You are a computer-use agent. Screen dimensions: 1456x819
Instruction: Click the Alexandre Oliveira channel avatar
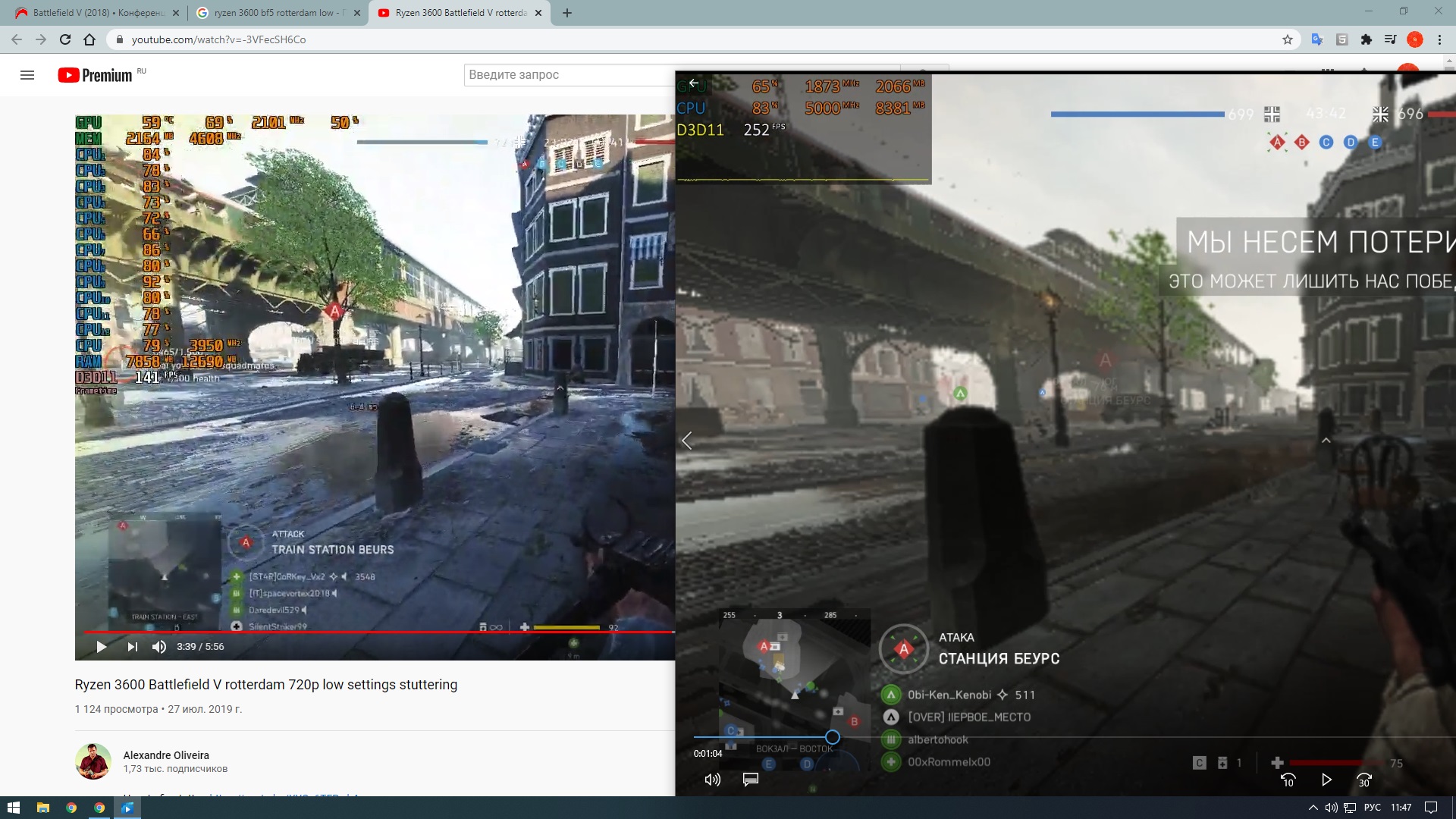[93, 761]
